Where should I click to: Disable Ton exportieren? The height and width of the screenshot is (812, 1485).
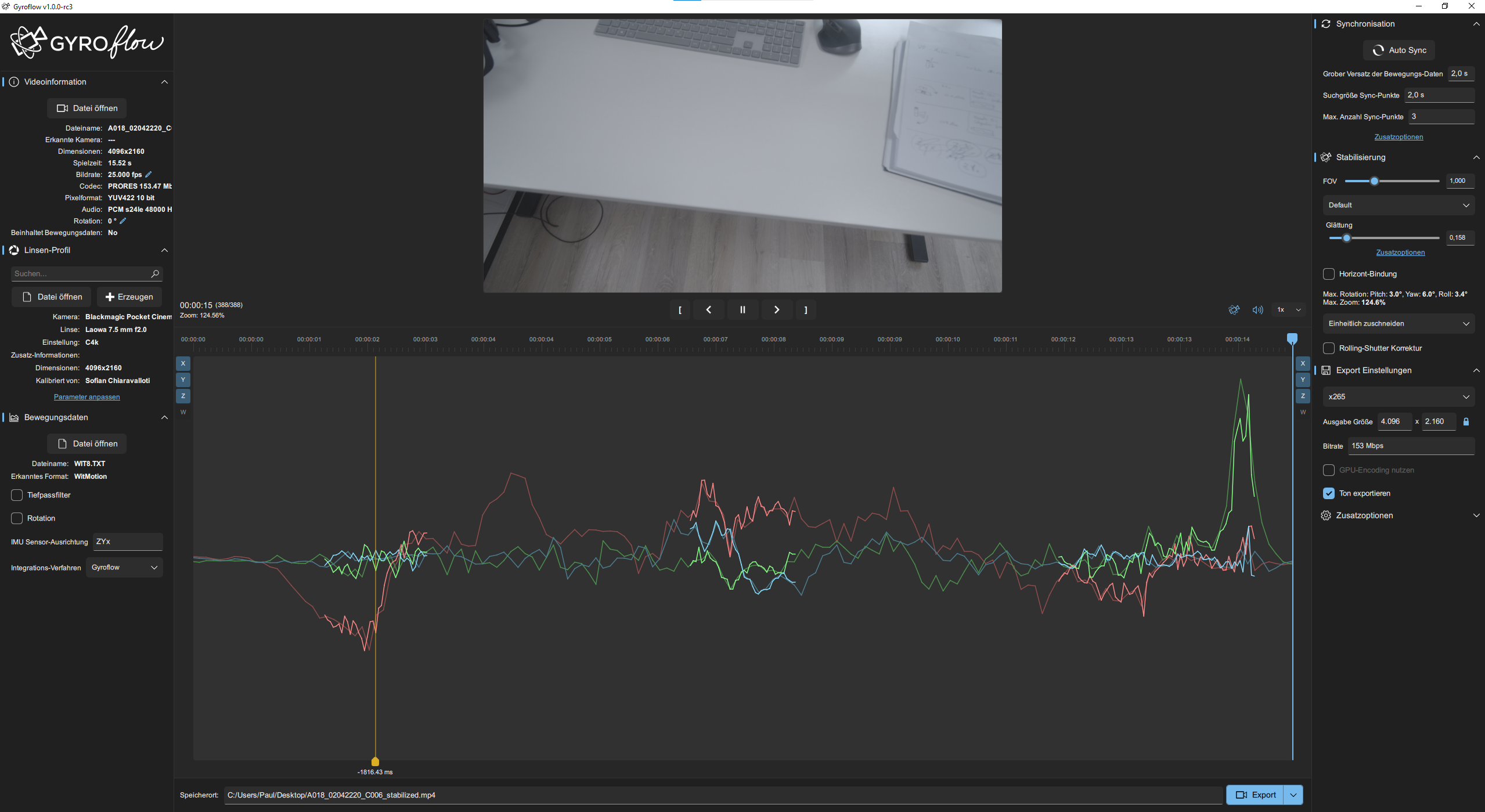pos(1329,493)
